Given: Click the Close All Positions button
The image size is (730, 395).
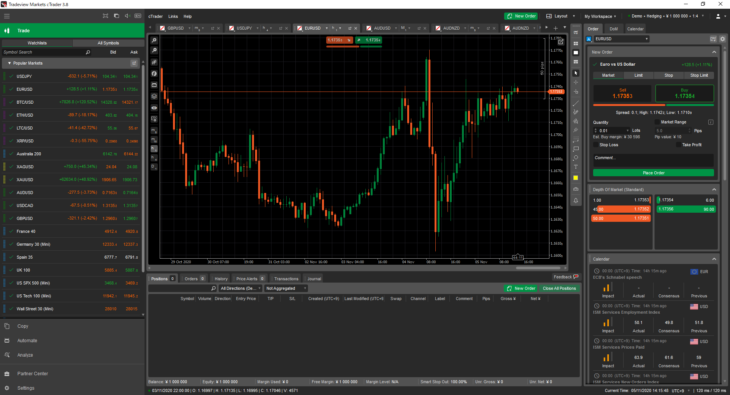Looking at the screenshot, I should [559, 288].
